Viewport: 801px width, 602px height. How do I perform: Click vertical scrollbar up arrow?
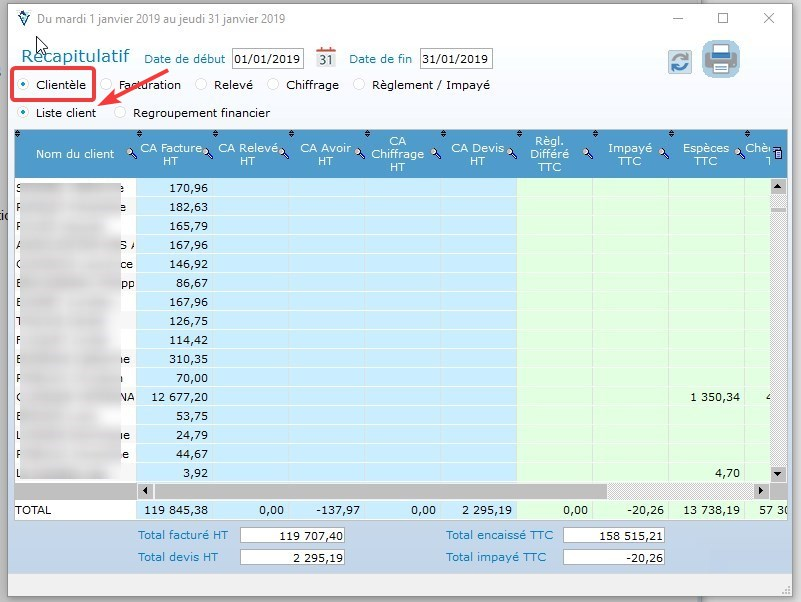[x=778, y=187]
